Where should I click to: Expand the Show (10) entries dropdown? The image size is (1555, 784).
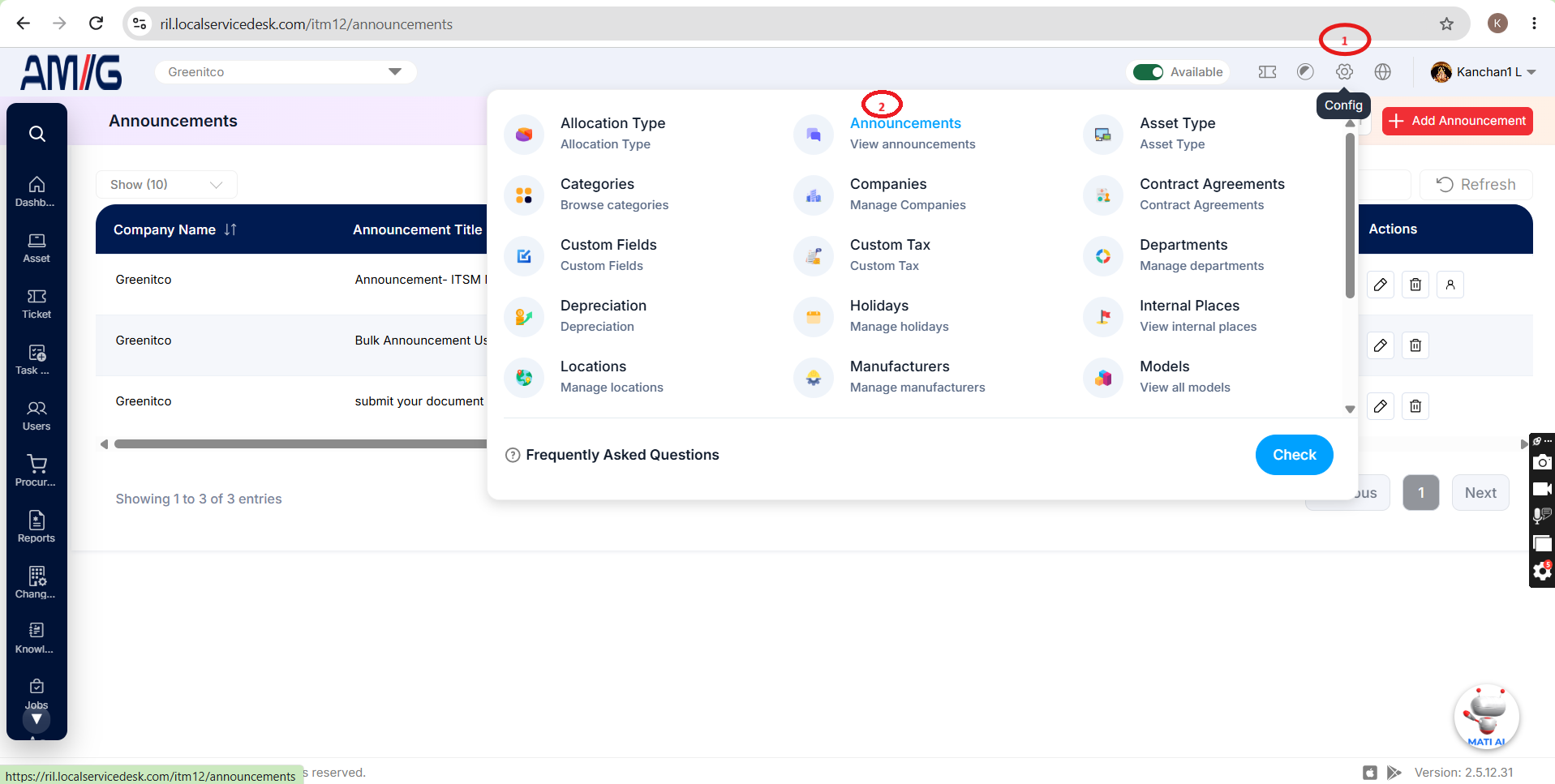pos(166,185)
